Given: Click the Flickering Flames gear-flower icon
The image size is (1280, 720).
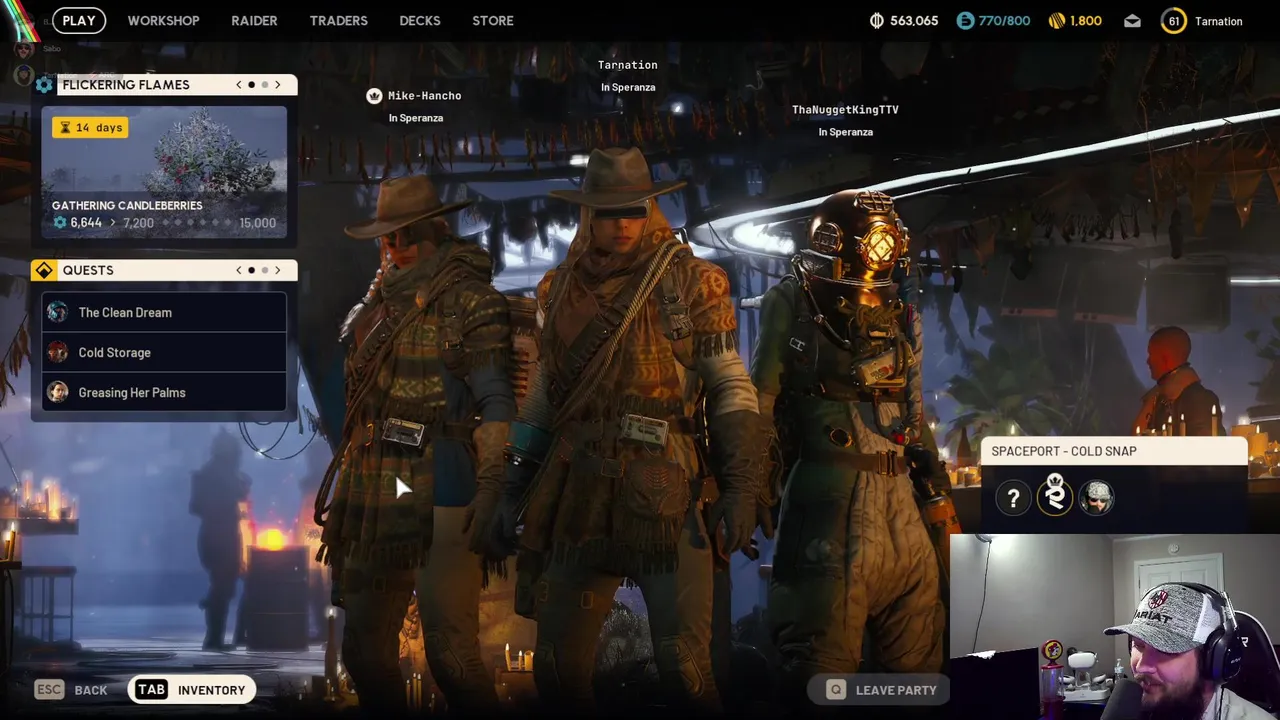Looking at the screenshot, I should tap(44, 85).
